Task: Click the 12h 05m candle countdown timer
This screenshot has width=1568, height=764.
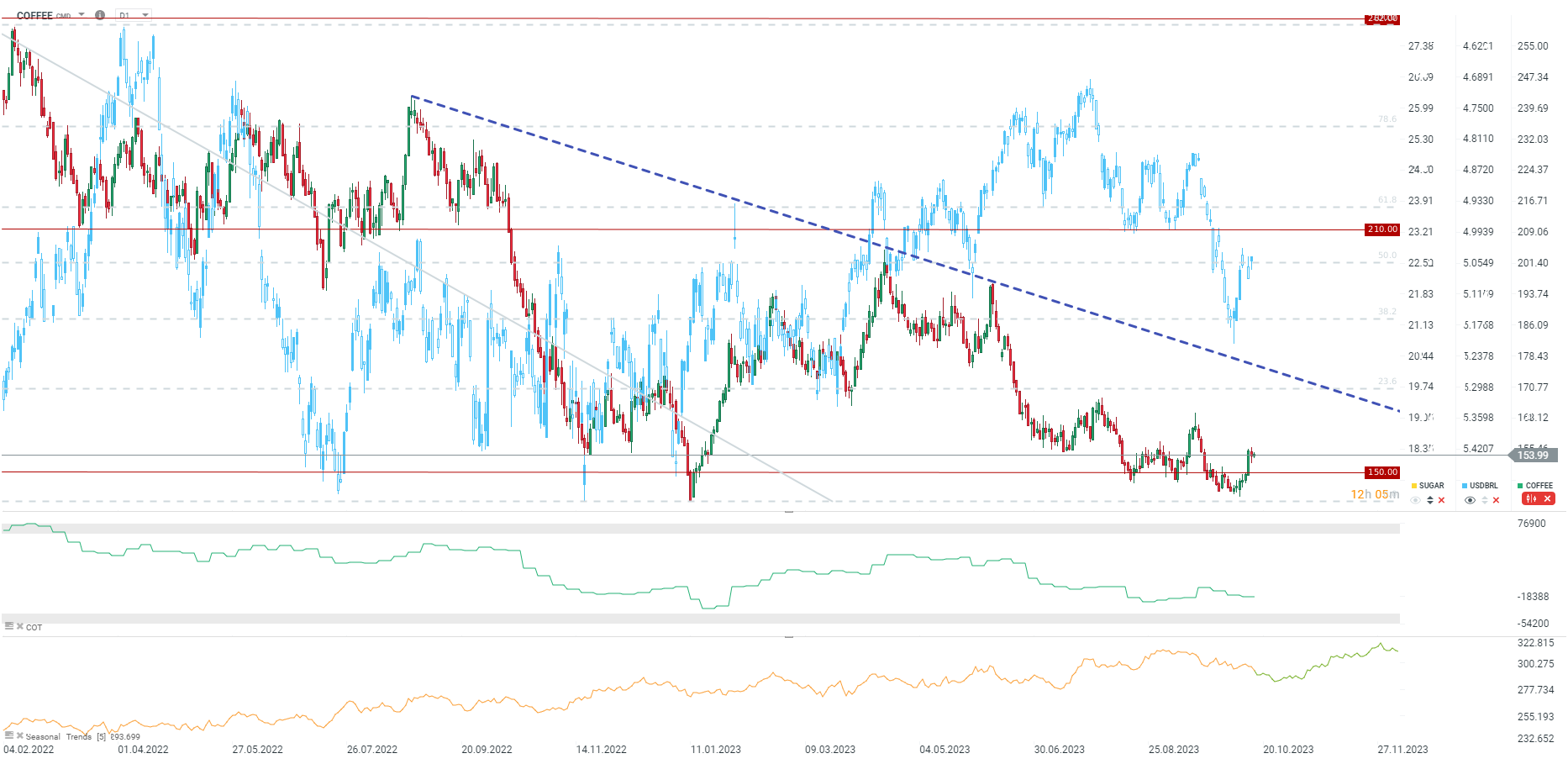Action: click(x=1375, y=494)
